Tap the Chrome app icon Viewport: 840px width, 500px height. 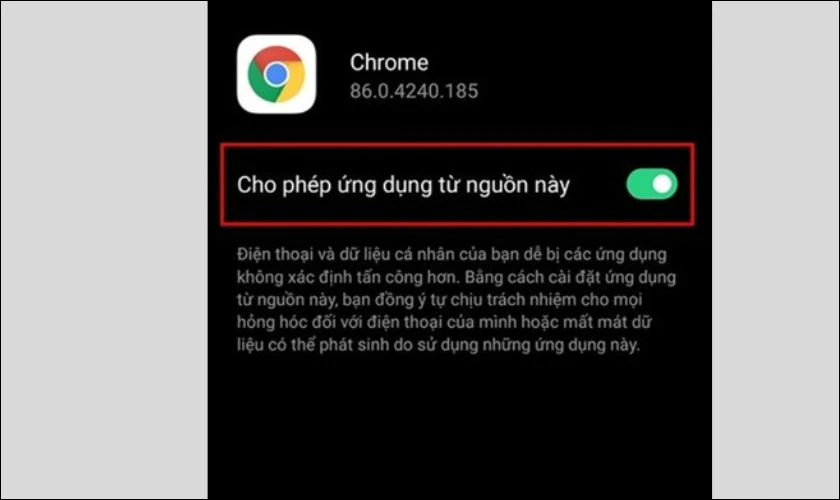coord(276,74)
